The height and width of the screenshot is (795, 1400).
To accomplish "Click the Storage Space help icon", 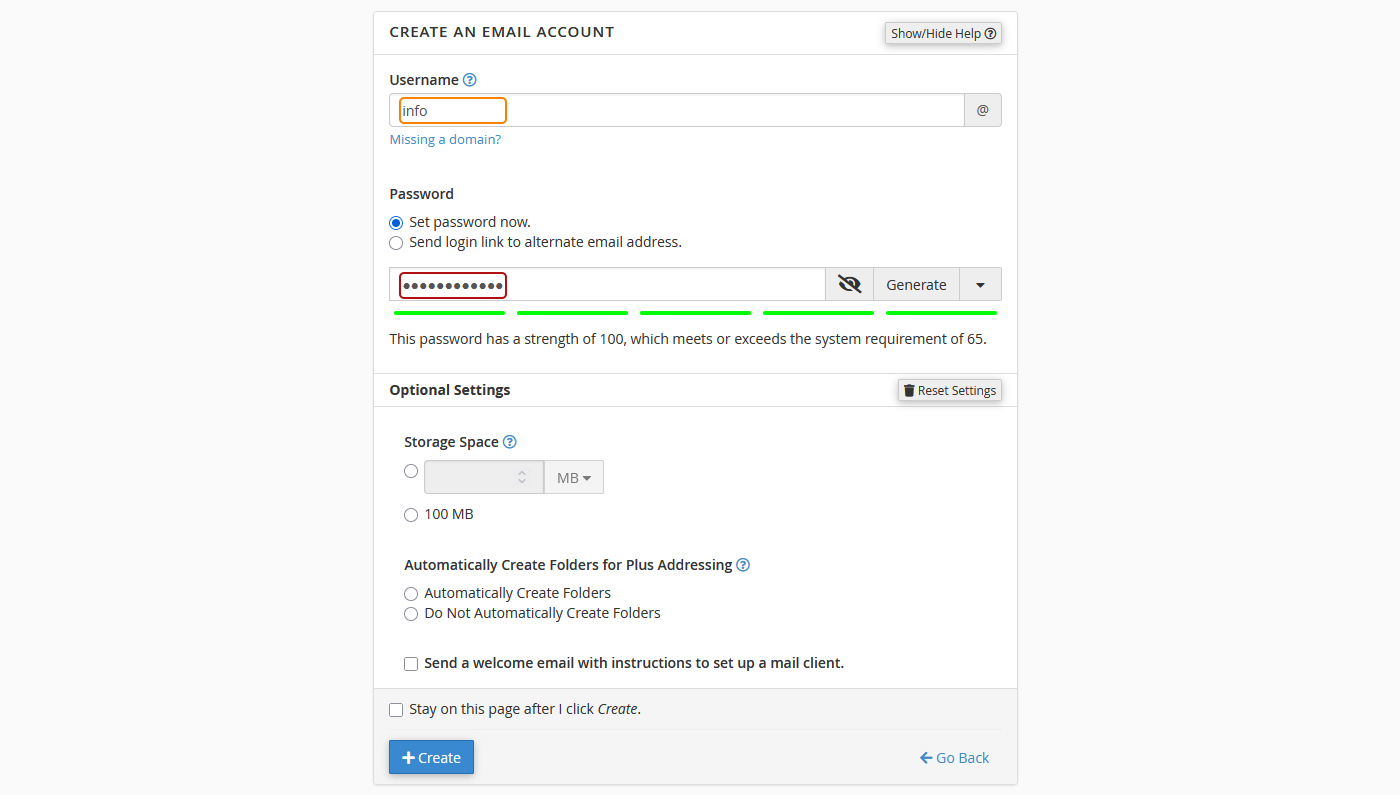I will [510, 442].
